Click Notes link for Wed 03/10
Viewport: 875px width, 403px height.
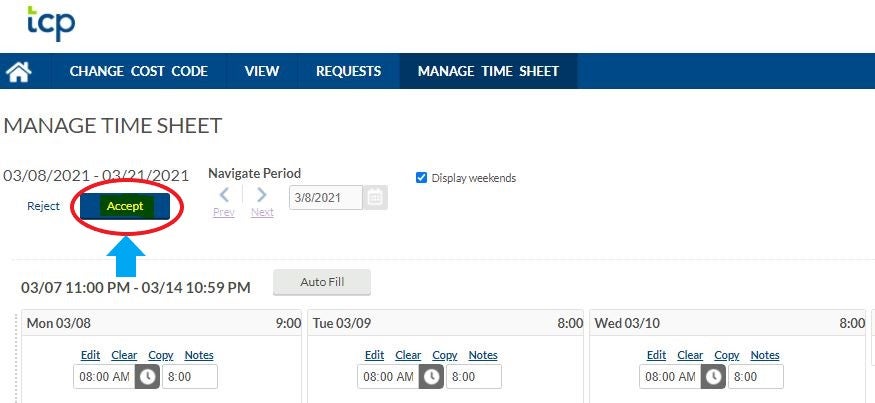(764, 355)
